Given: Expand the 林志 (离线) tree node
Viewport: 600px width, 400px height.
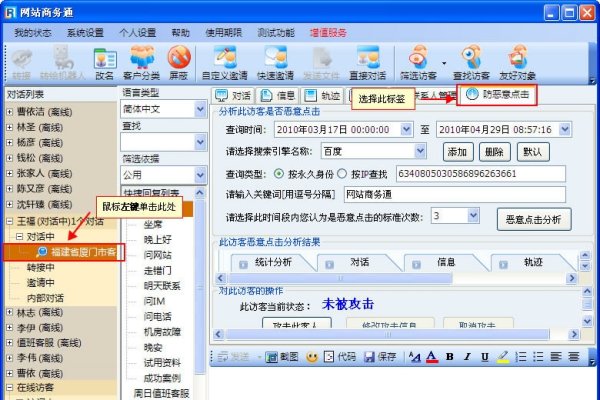Looking at the screenshot, I should [10, 314].
